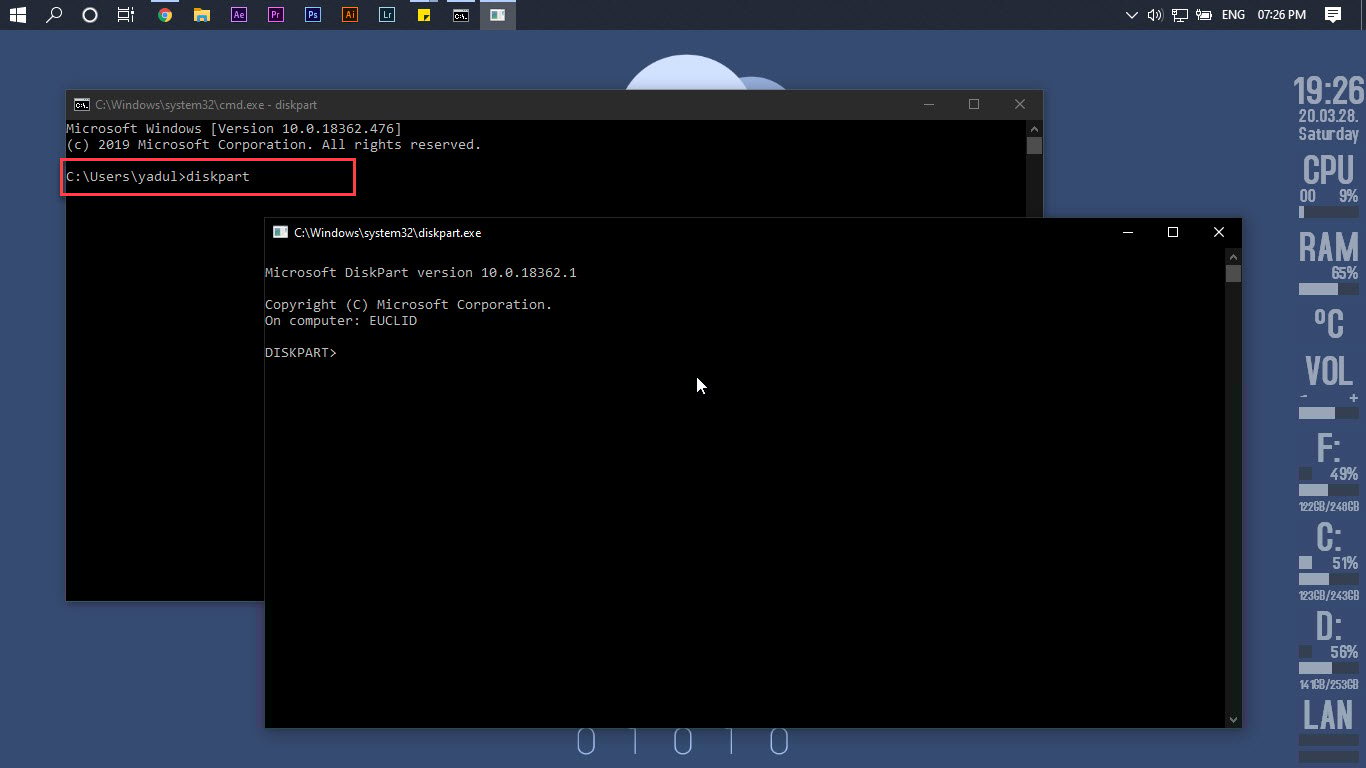Maximize the diskpart.exe window
The height and width of the screenshot is (768, 1366).
pyautogui.click(x=1173, y=232)
